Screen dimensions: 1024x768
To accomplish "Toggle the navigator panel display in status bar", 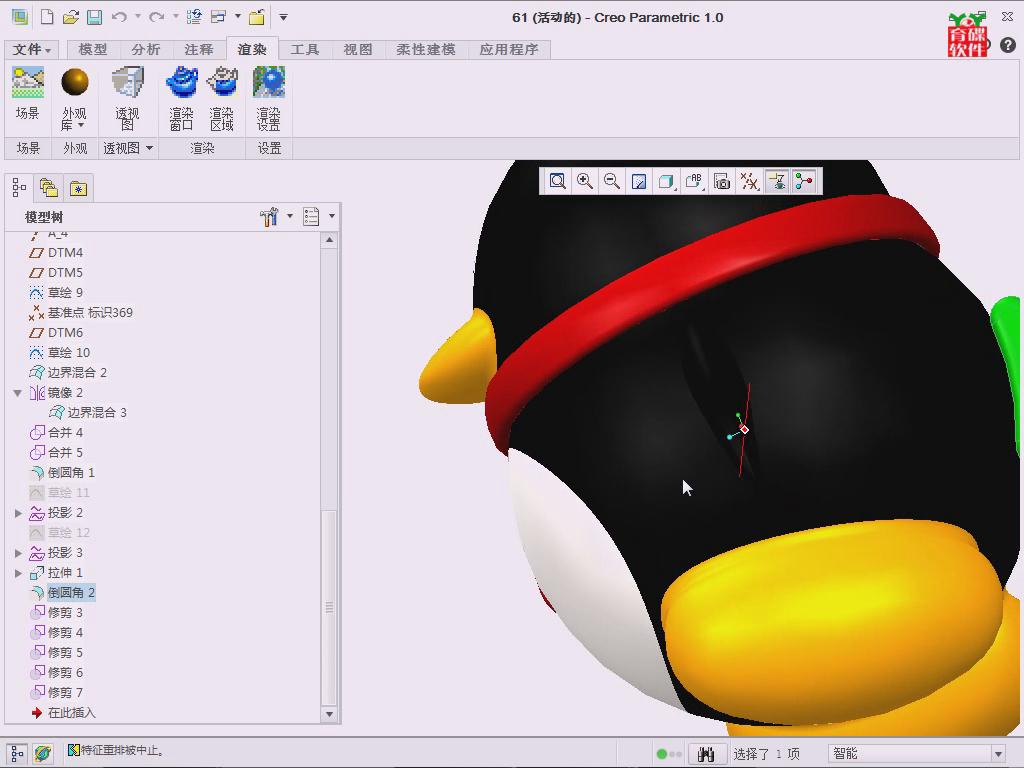I will 17,753.
